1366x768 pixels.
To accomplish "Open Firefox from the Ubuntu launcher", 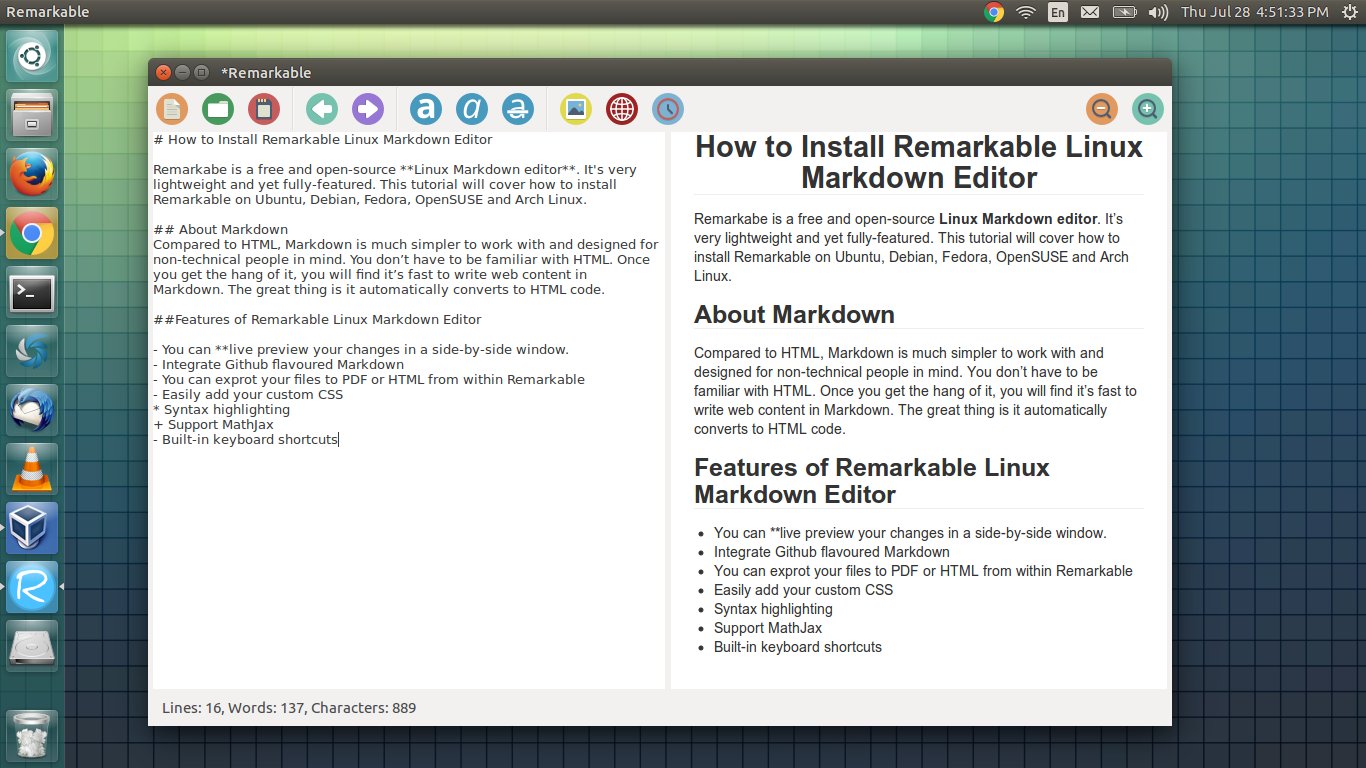I will [32, 175].
